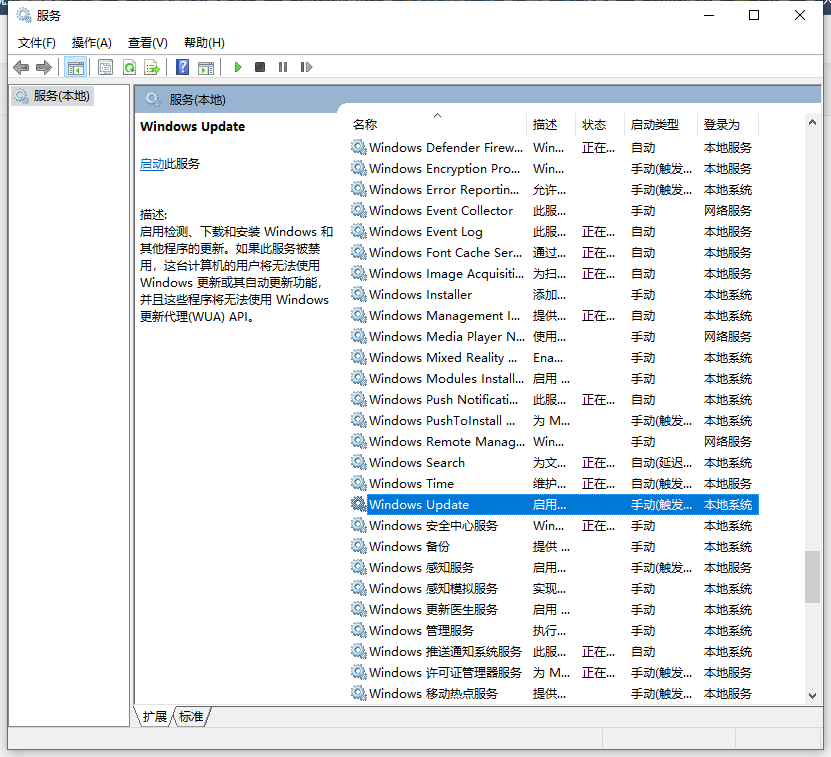Click 自动(延迟... startup type of Windows Search
Image resolution: width=831 pixels, height=757 pixels.
coord(661,463)
